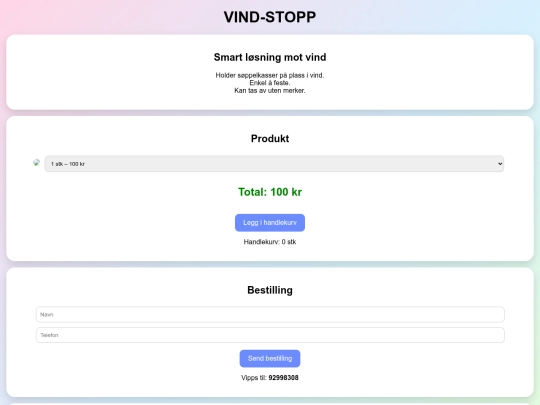
Task: Click the Bestilling section heading
Action: click(270, 290)
